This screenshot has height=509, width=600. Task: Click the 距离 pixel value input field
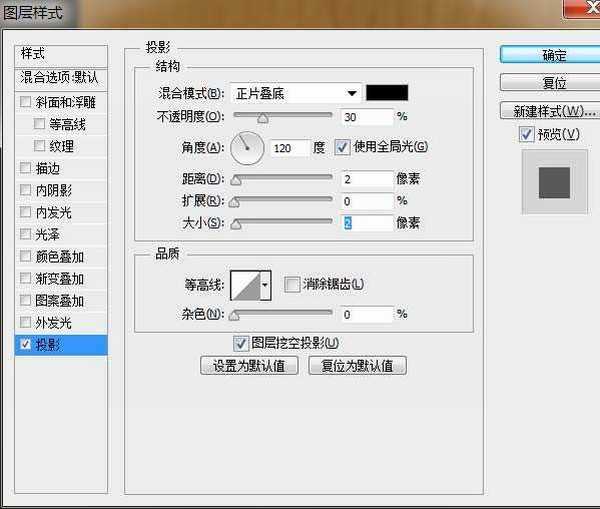point(366,179)
